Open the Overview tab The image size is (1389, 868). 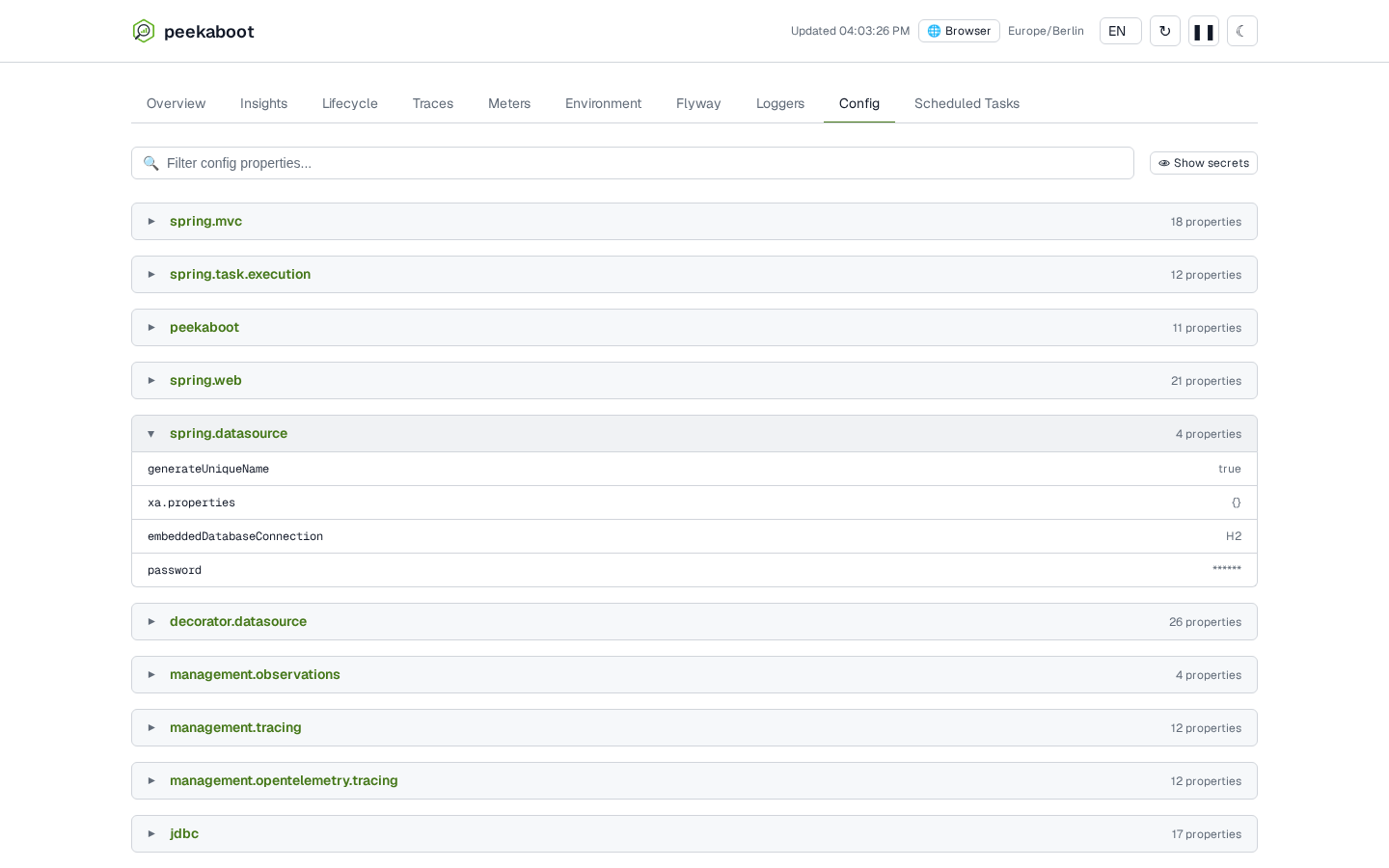pyautogui.click(x=176, y=103)
